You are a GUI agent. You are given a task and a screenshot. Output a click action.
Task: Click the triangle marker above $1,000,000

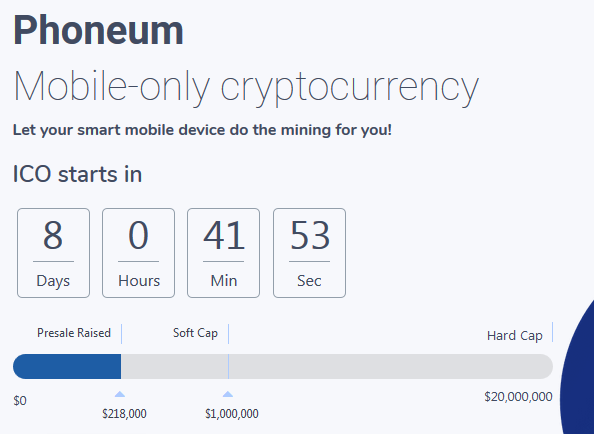[228, 394]
